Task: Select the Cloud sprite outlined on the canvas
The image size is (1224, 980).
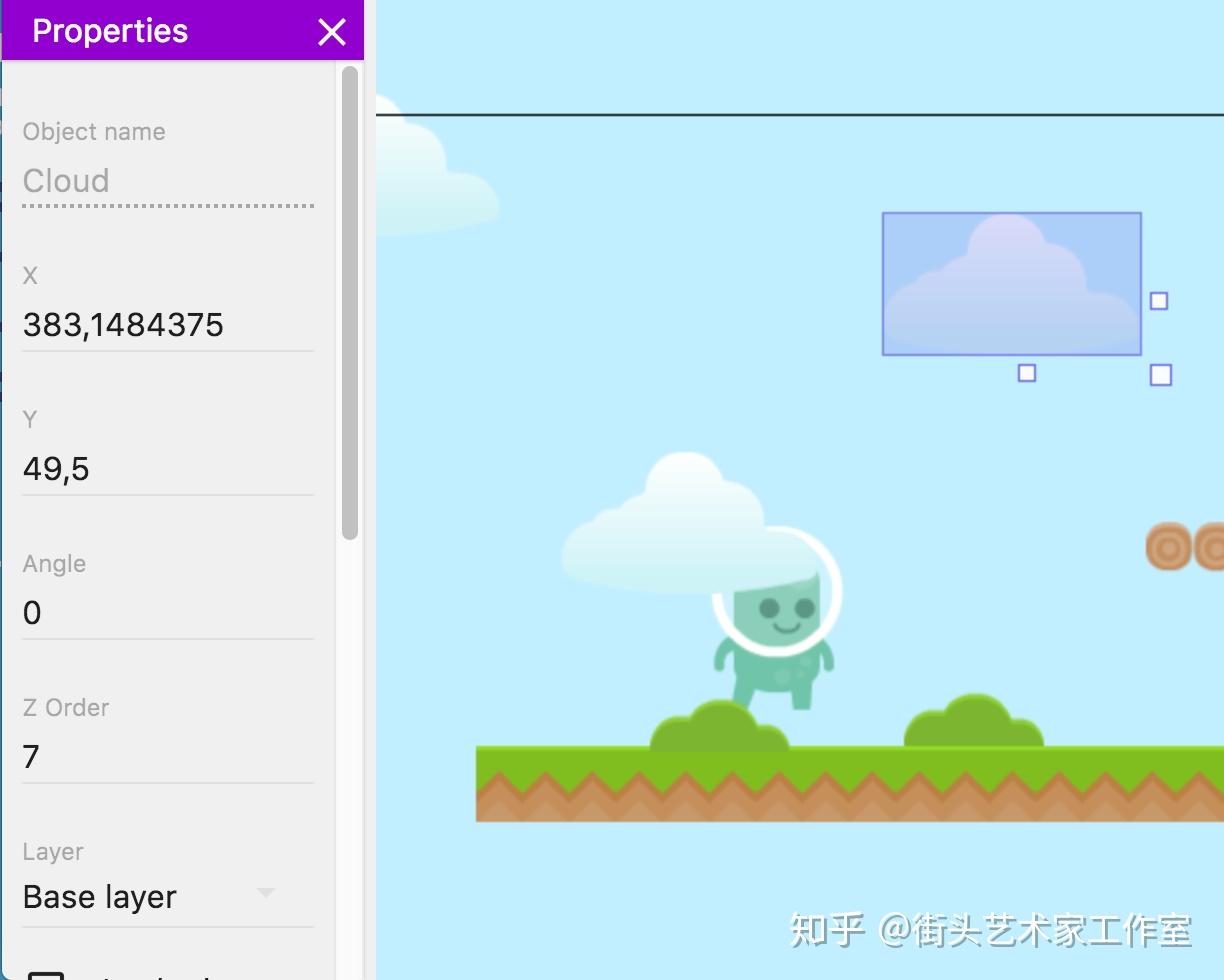Action: point(1010,283)
